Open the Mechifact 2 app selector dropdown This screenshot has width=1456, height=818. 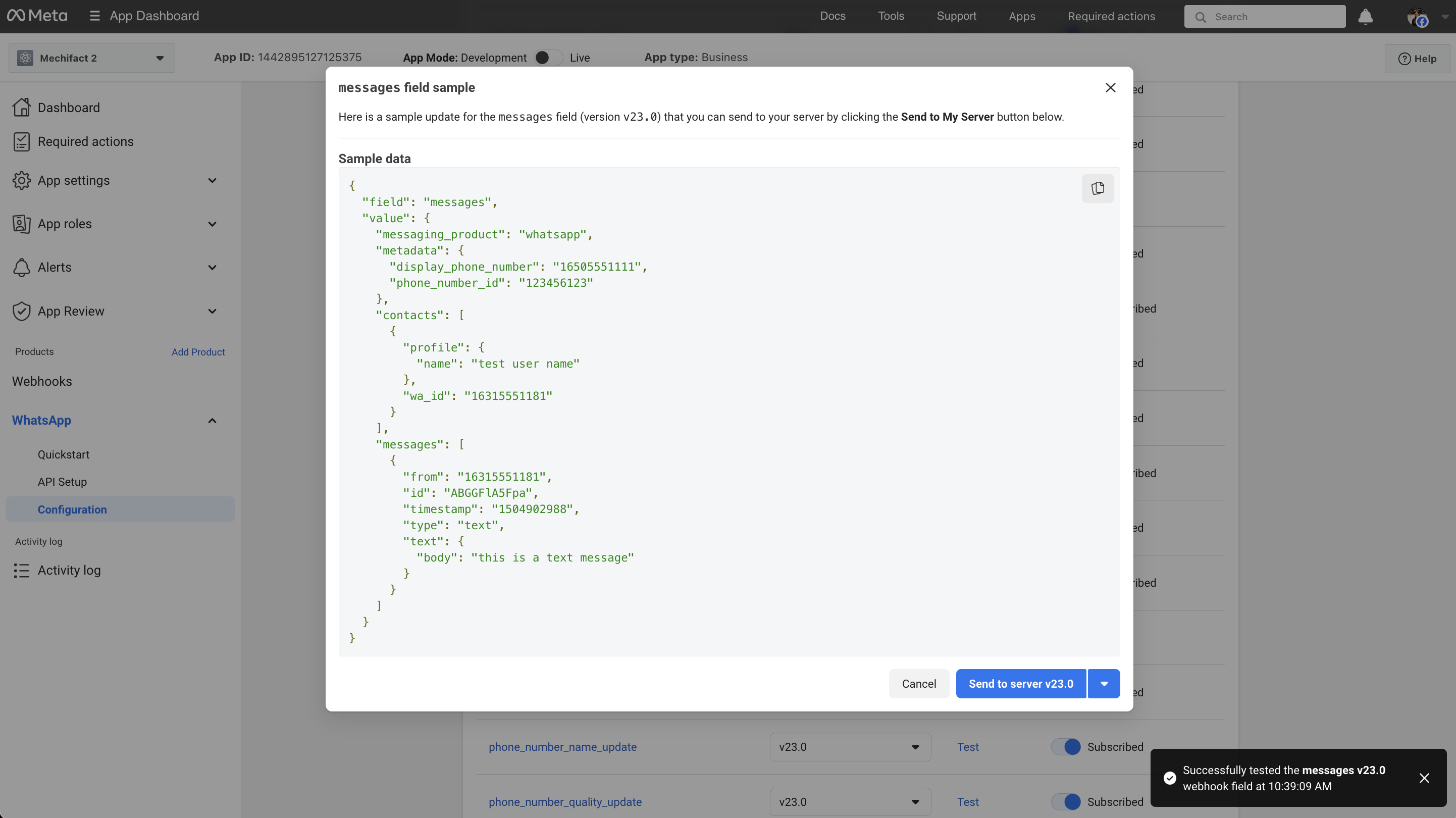pyautogui.click(x=91, y=58)
